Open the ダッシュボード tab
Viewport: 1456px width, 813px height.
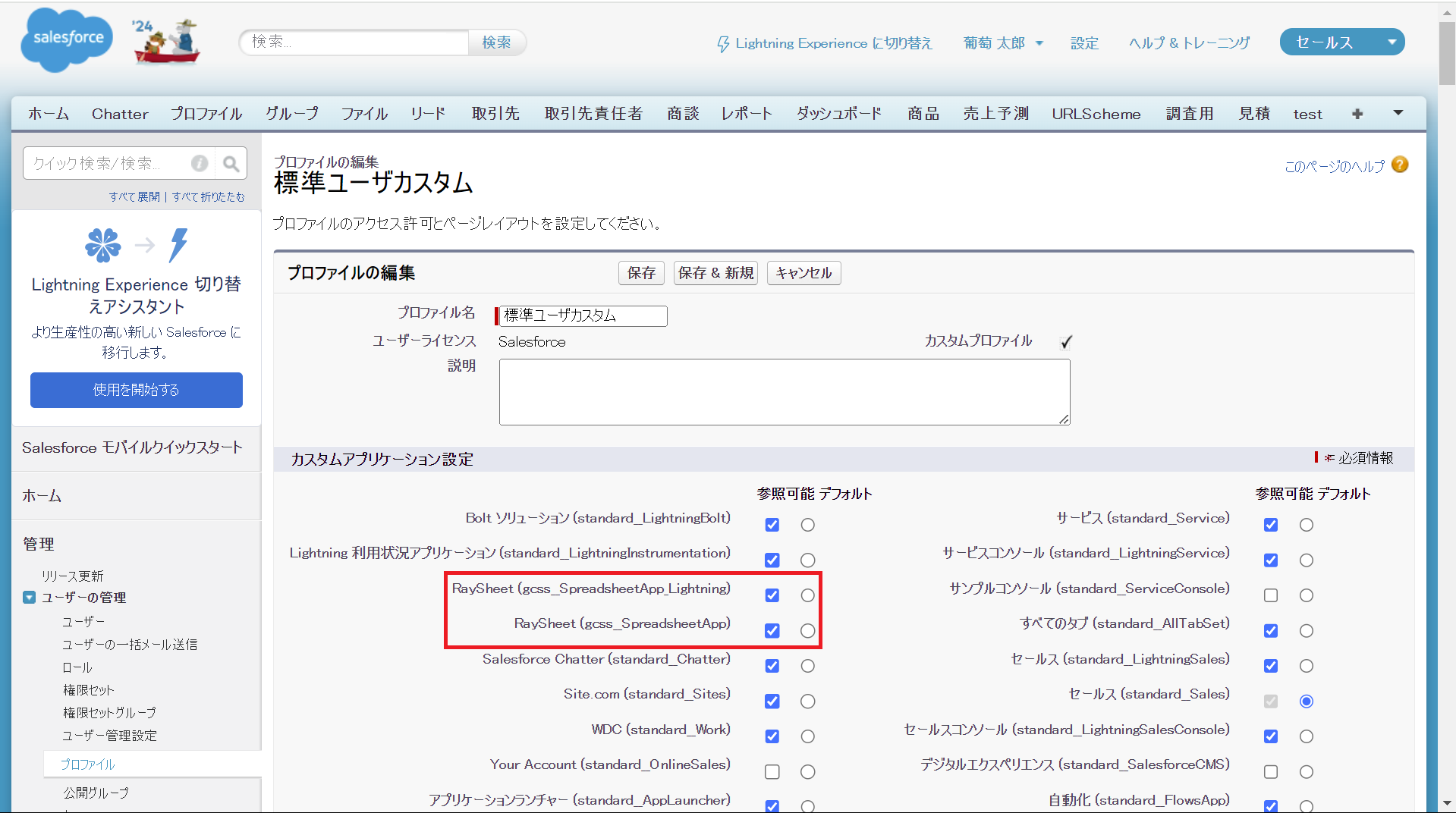(839, 114)
